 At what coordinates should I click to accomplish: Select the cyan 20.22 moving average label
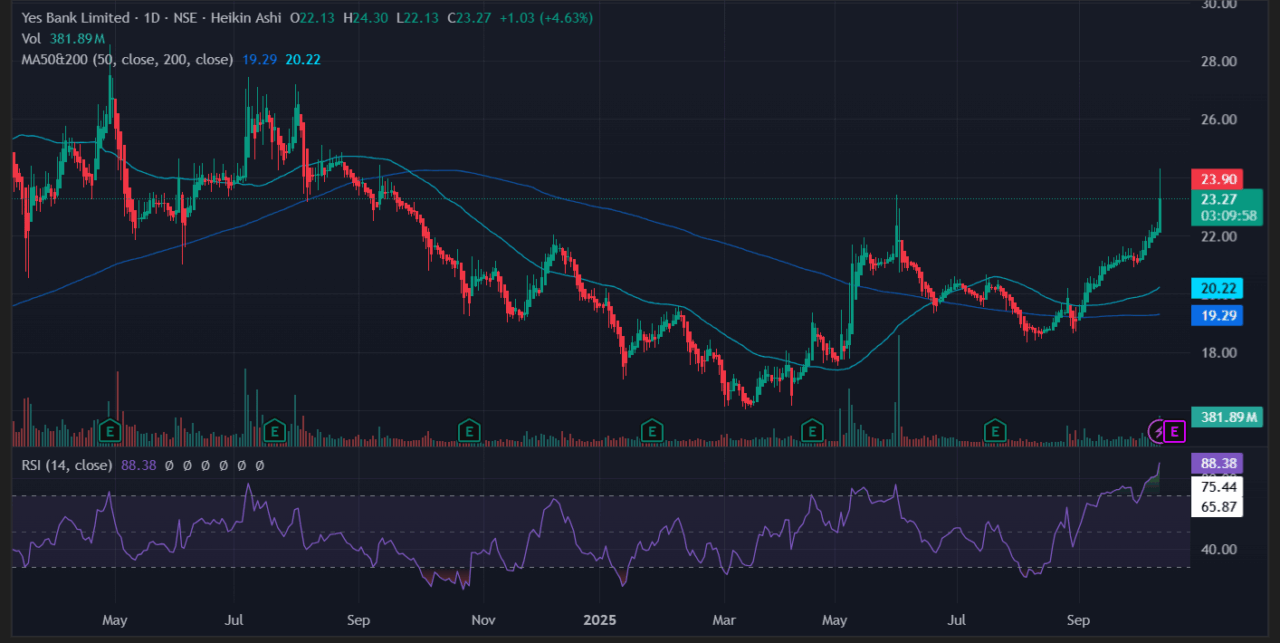(1216, 289)
